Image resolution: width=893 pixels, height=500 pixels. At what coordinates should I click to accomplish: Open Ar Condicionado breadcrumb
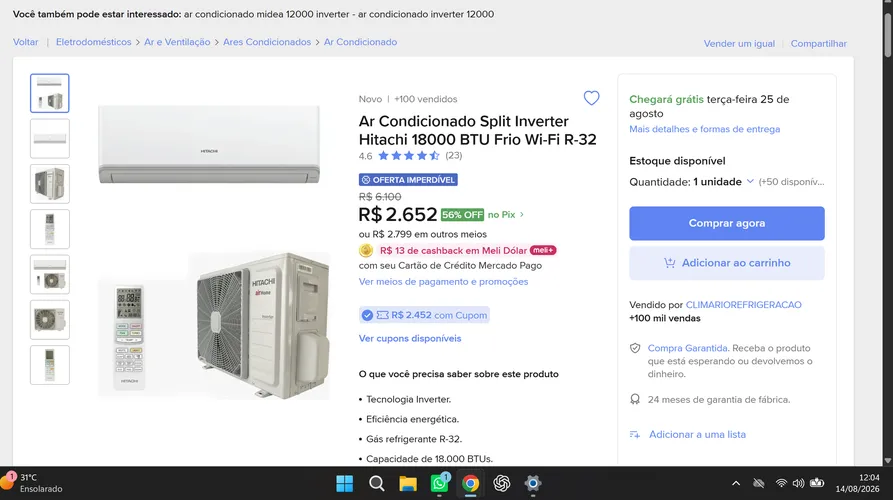pyautogui.click(x=361, y=42)
